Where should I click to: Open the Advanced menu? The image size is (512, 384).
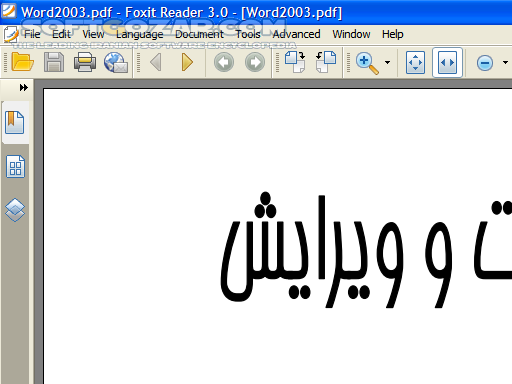pyautogui.click(x=296, y=34)
